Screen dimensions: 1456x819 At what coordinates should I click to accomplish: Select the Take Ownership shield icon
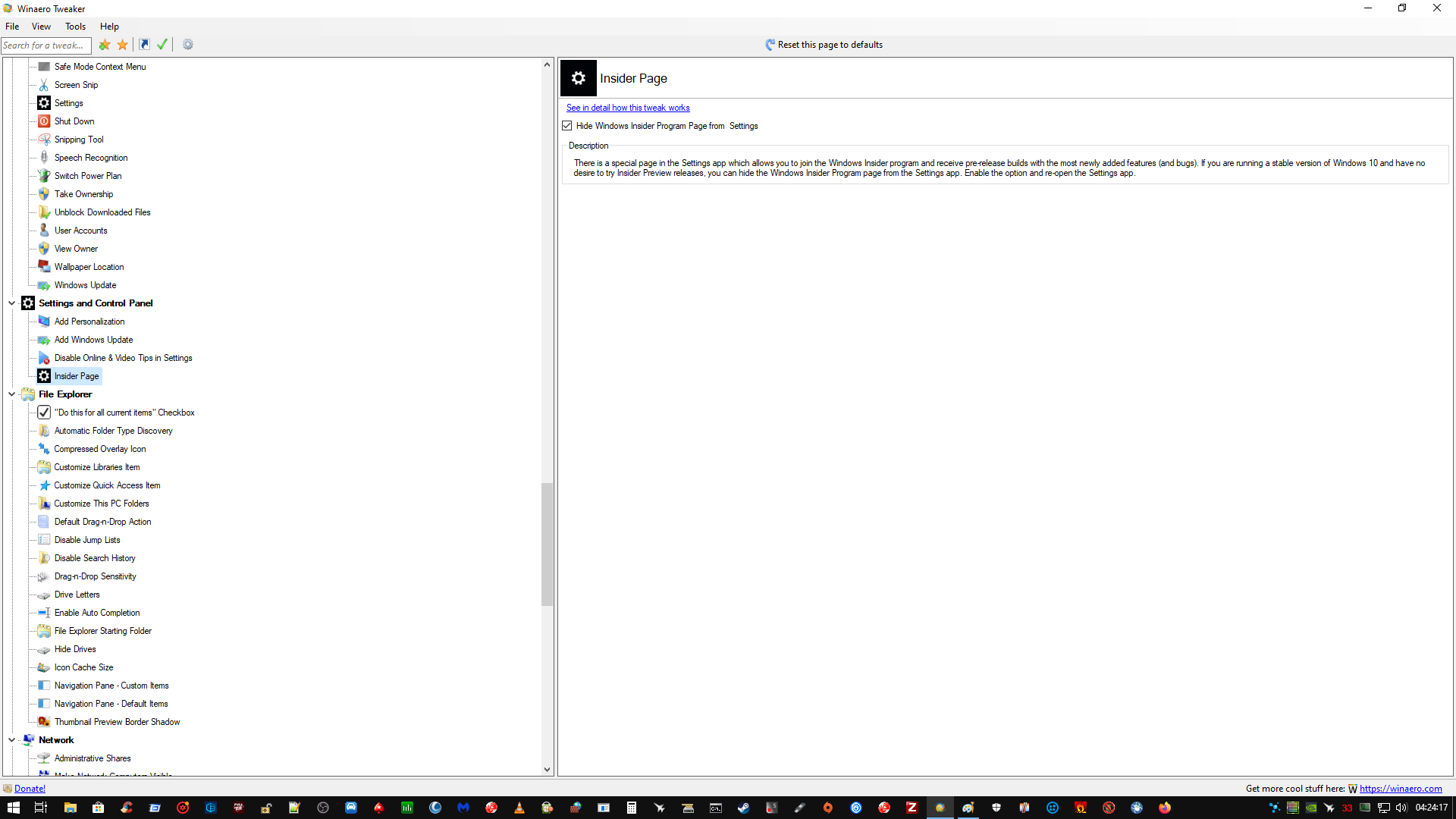click(44, 194)
